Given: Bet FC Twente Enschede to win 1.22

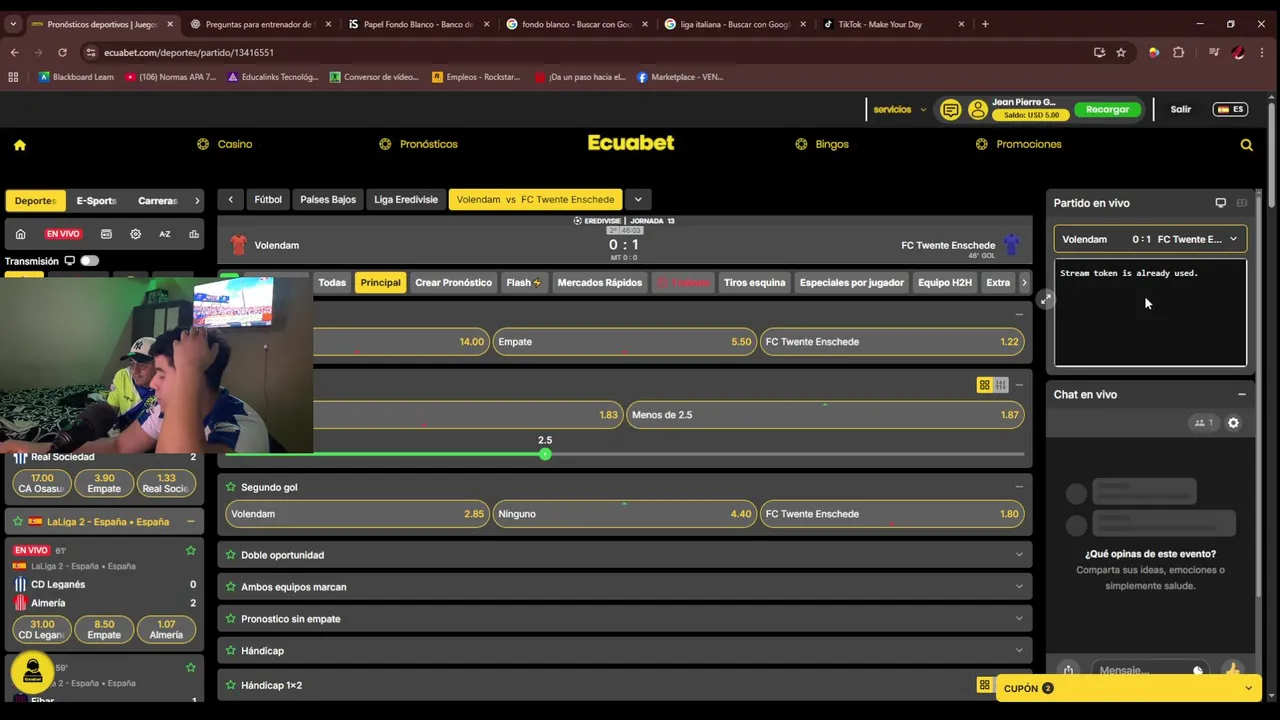Looking at the screenshot, I should pos(892,342).
